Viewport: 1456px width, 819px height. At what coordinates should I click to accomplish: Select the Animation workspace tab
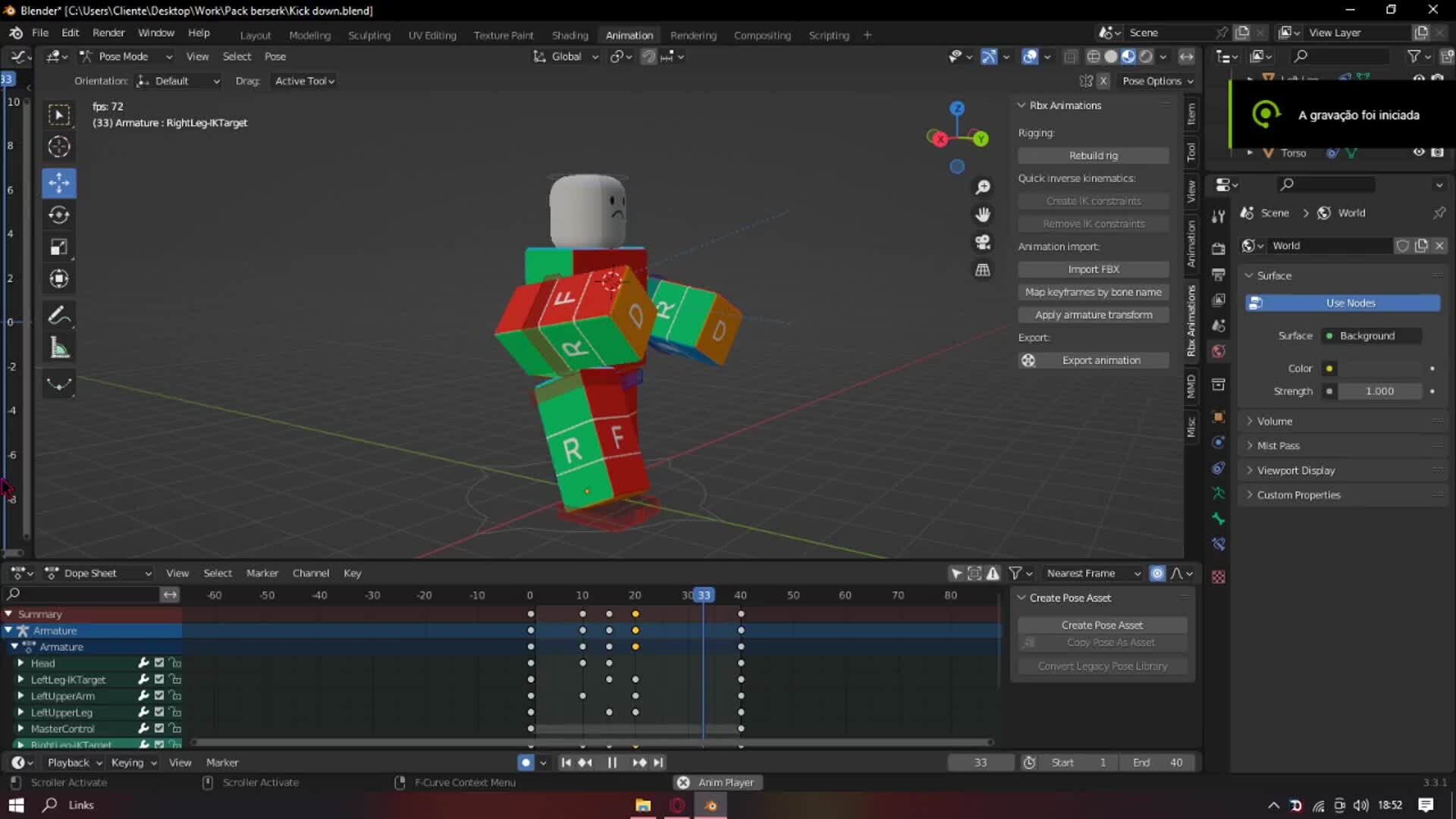[x=629, y=34]
